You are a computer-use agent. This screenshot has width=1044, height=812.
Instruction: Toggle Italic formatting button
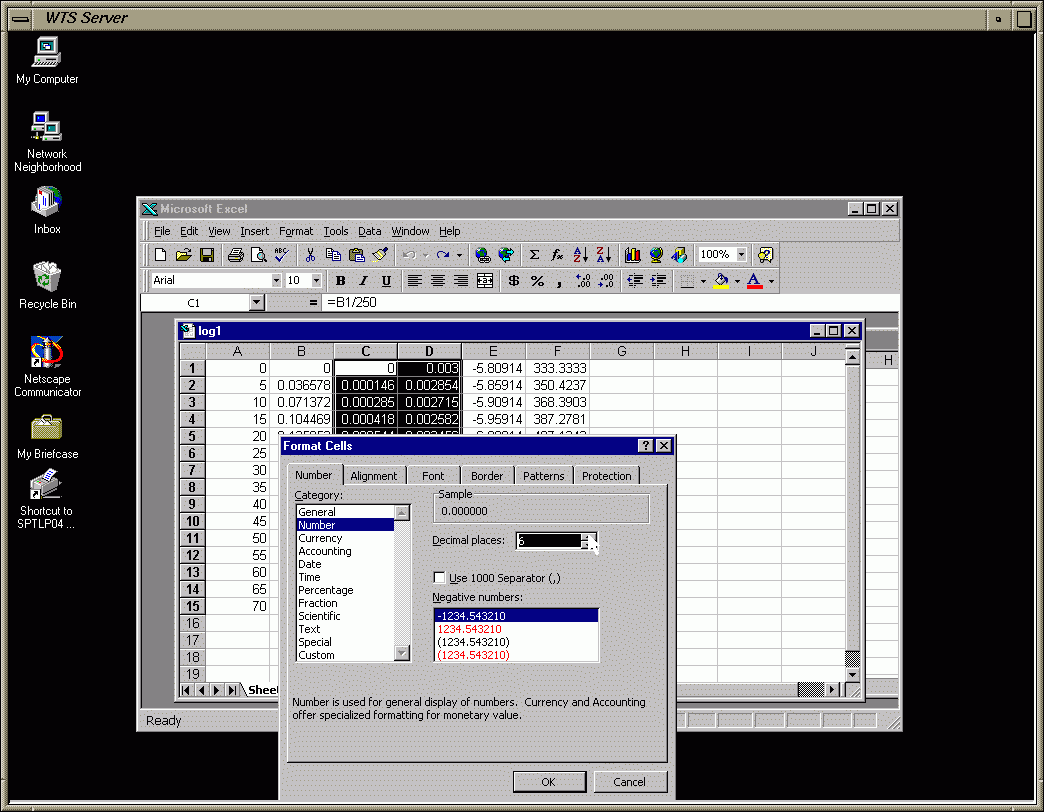362,281
